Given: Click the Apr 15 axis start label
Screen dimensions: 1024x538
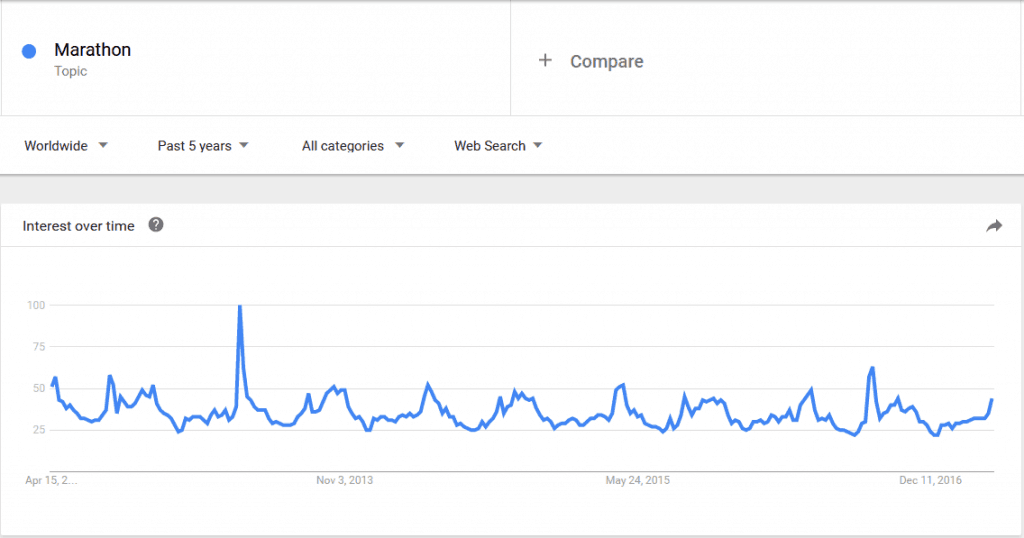Looking at the screenshot, I should (51, 480).
